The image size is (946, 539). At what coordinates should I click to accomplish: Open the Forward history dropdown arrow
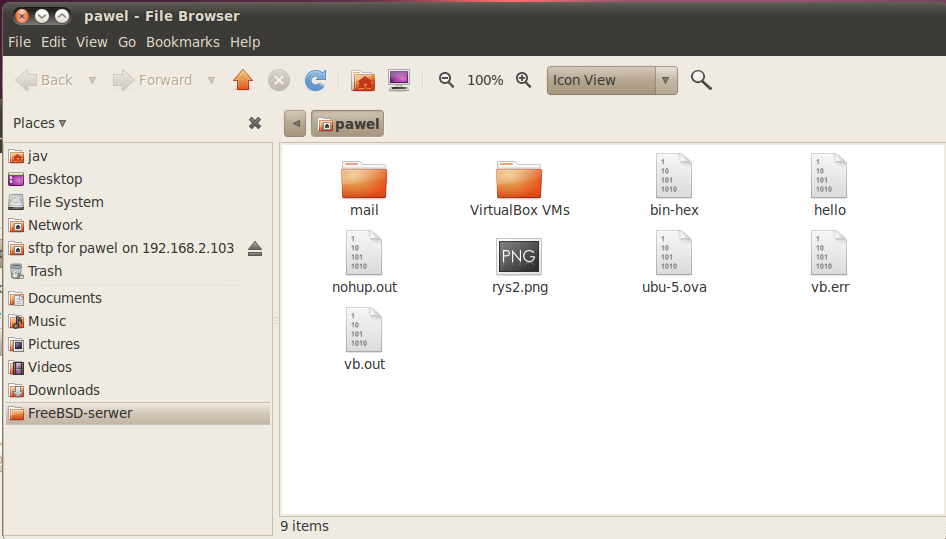[x=211, y=80]
